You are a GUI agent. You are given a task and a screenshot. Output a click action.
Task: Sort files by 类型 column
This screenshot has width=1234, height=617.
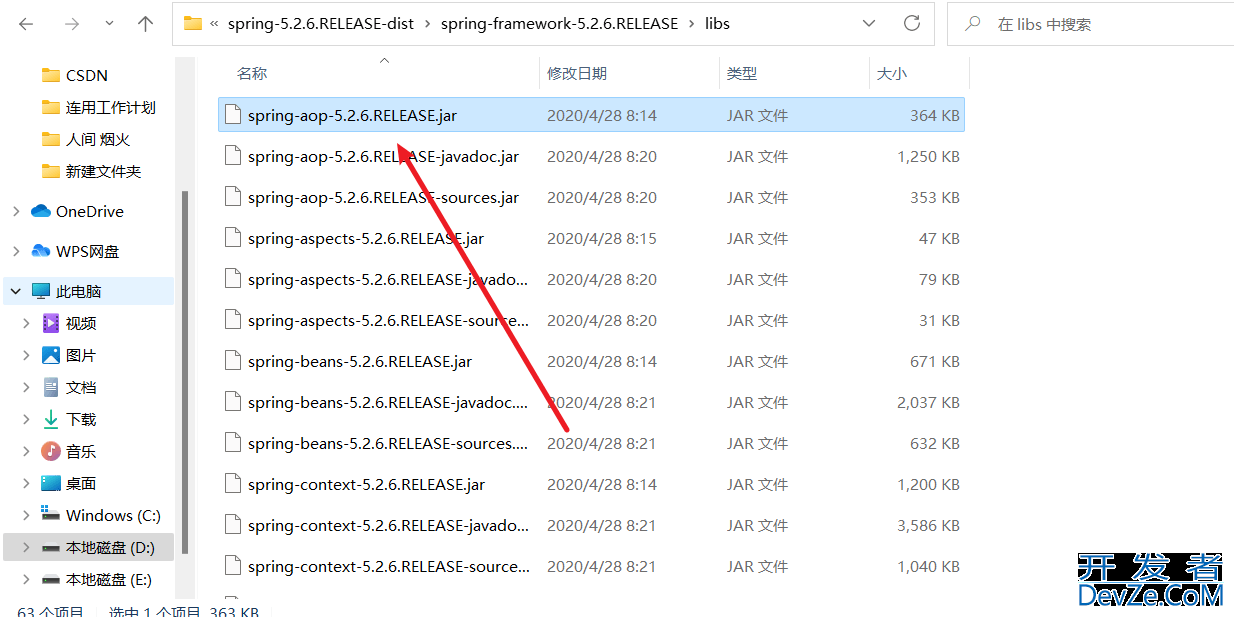click(x=742, y=73)
